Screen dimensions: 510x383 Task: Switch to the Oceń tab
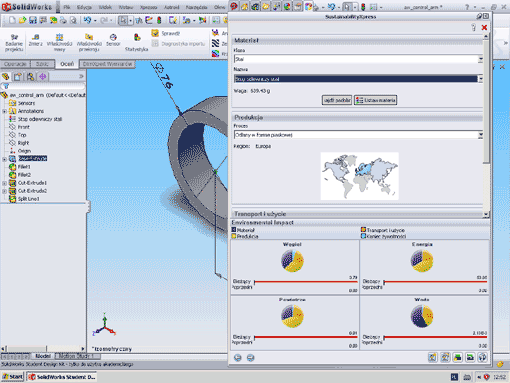[67, 64]
